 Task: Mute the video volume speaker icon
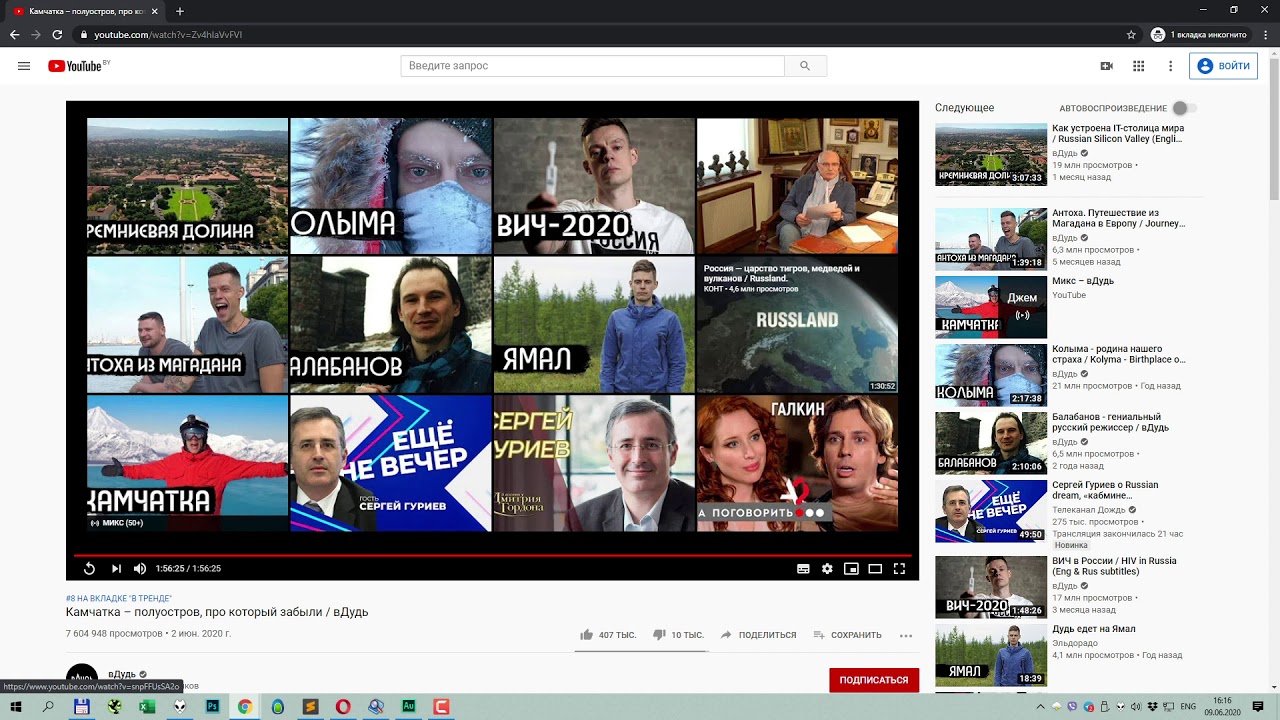click(140, 568)
